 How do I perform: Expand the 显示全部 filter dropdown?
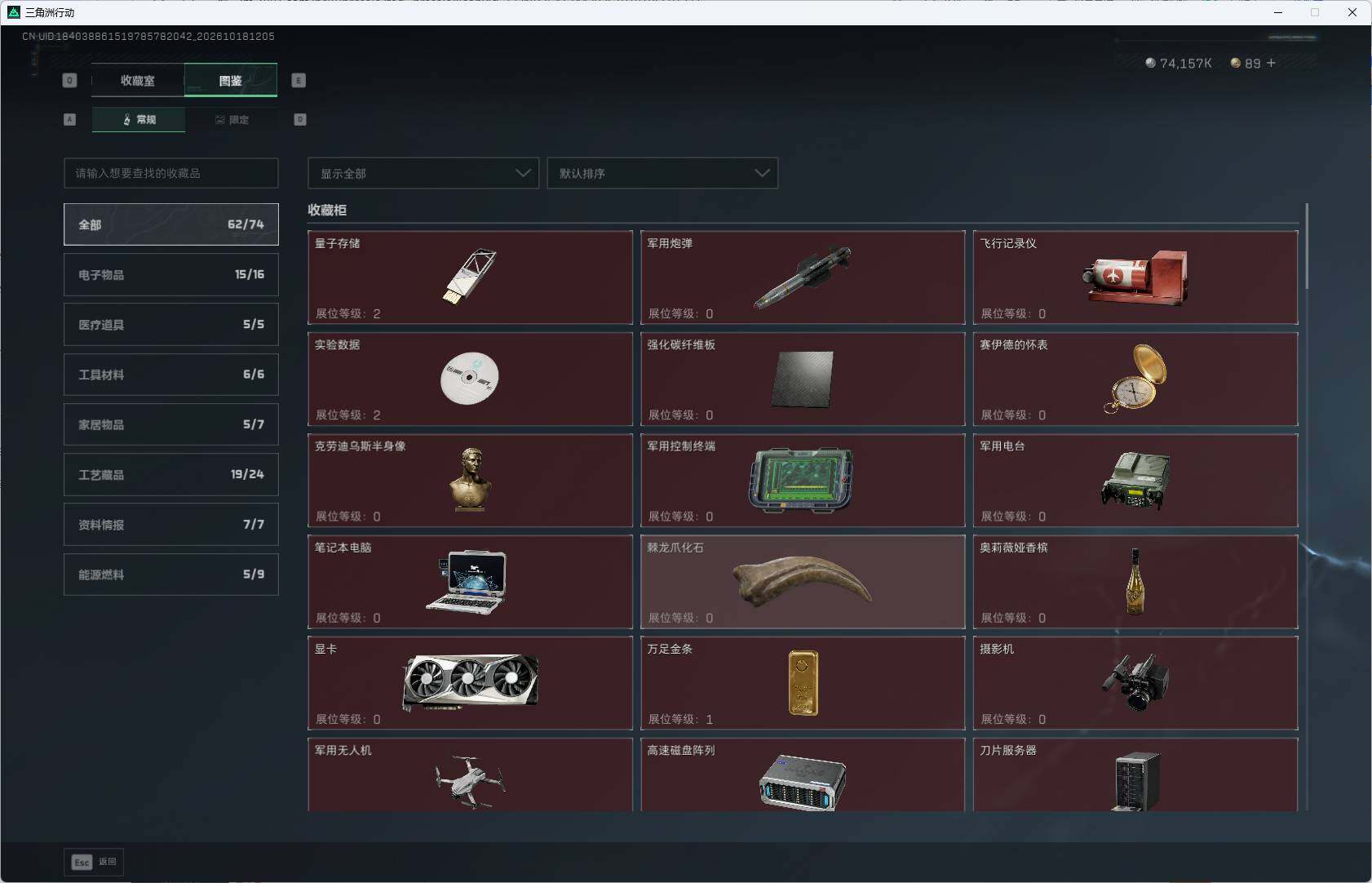tap(423, 173)
